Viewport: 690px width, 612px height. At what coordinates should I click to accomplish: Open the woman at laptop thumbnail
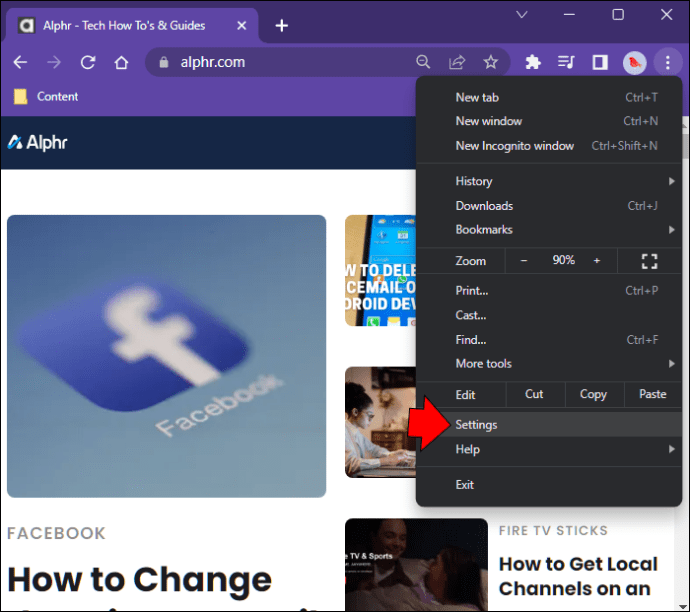[x=380, y=422]
